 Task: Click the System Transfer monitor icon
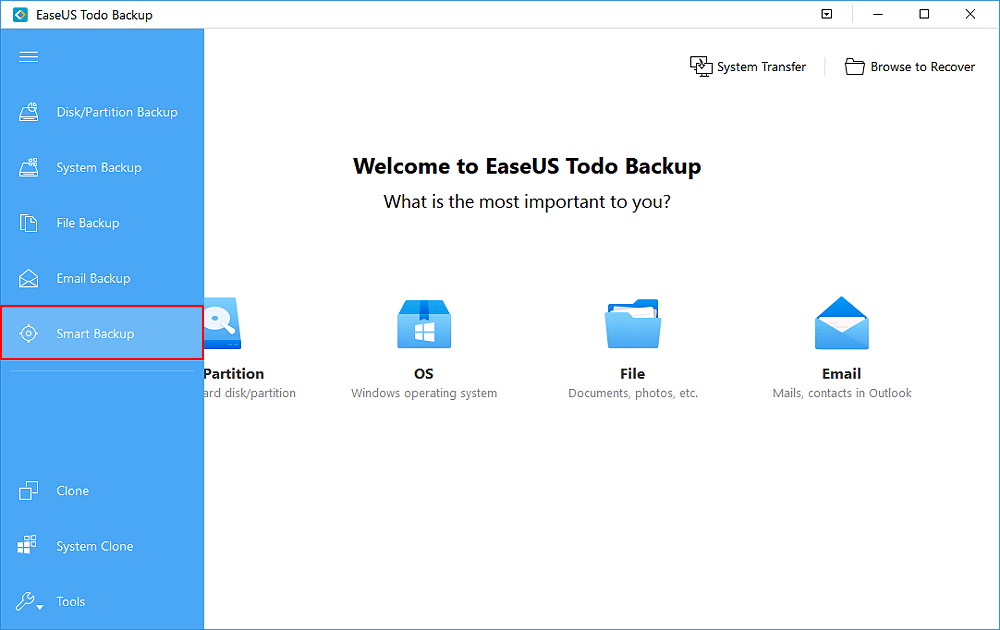pos(701,66)
